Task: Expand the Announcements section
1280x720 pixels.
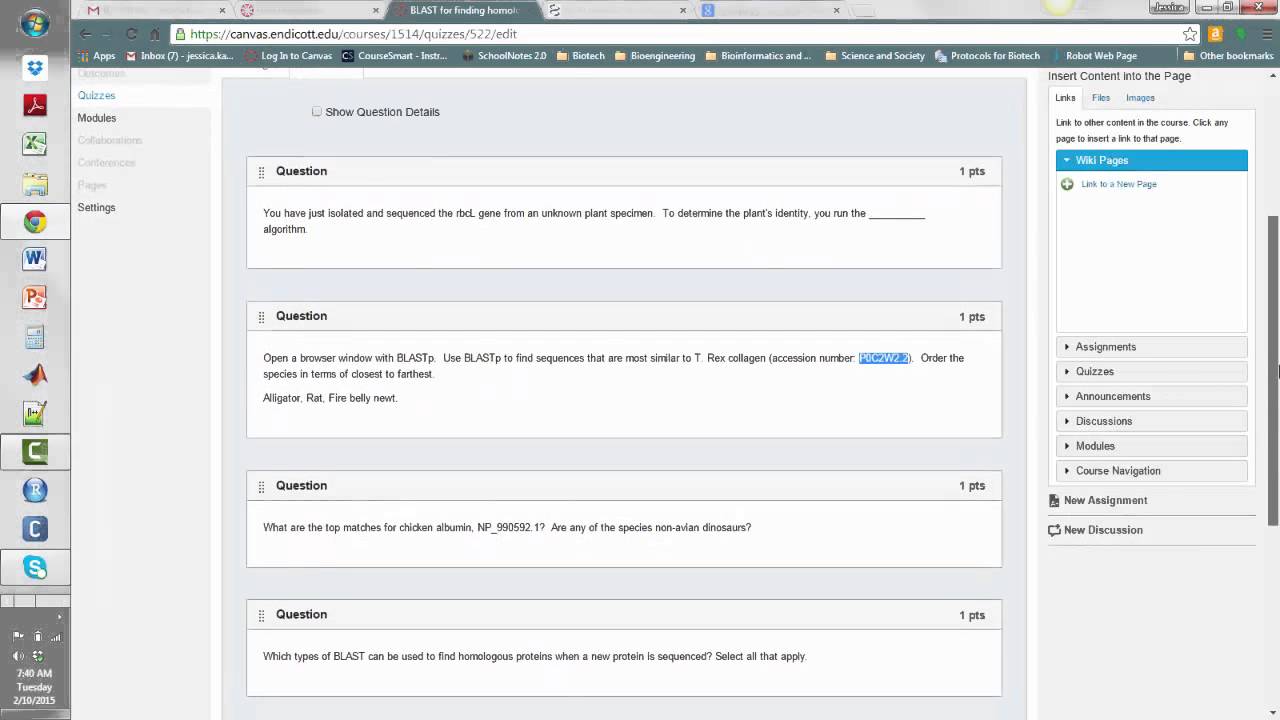Action: pos(1152,396)
